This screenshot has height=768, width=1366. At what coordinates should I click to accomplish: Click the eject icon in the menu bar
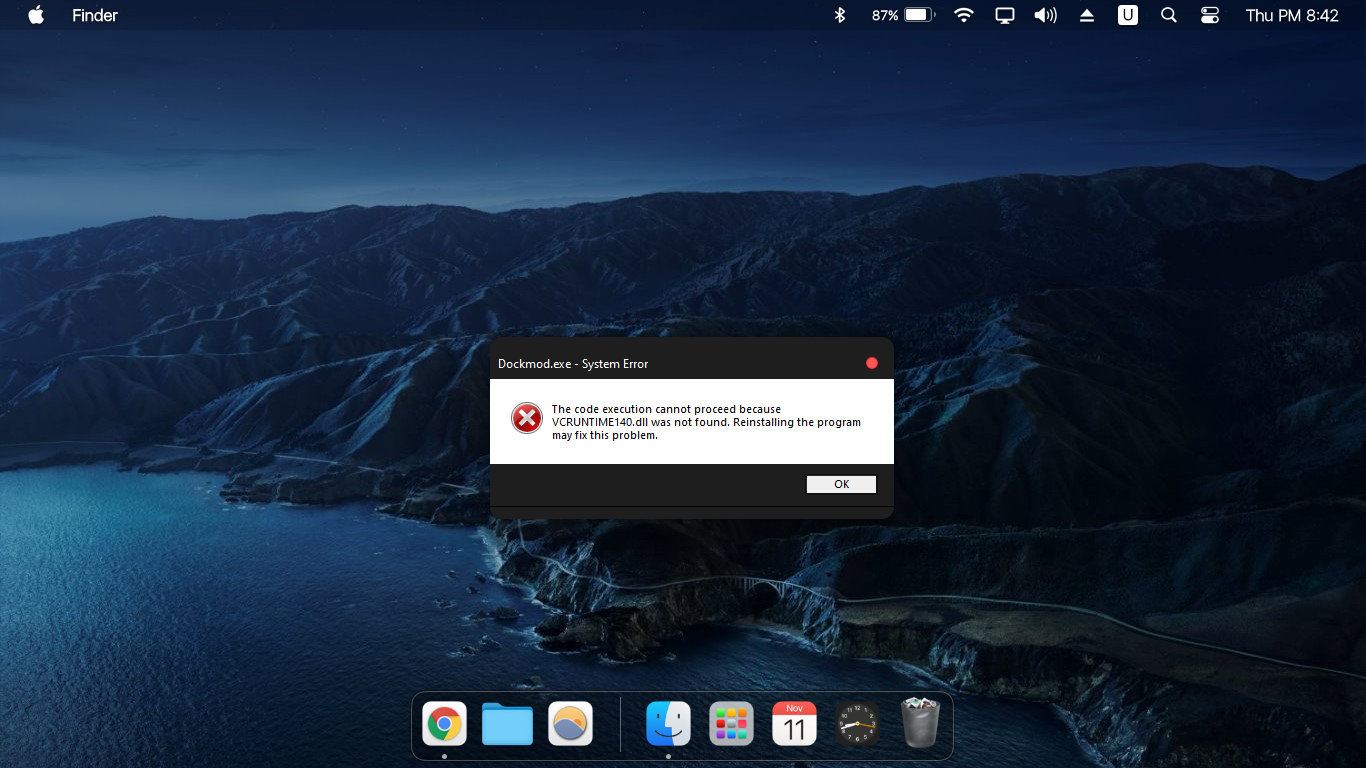pos(1086,15)
